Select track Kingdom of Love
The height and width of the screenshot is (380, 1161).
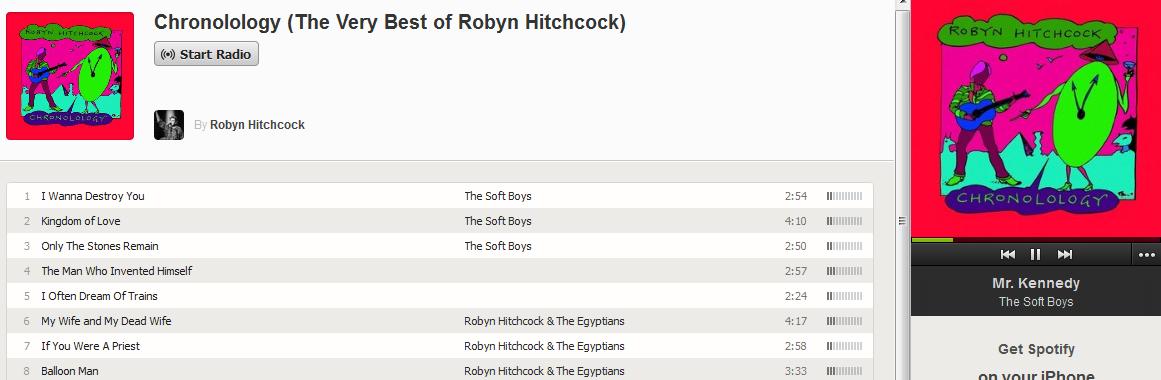pyautogui.click(x=440, y=221)
